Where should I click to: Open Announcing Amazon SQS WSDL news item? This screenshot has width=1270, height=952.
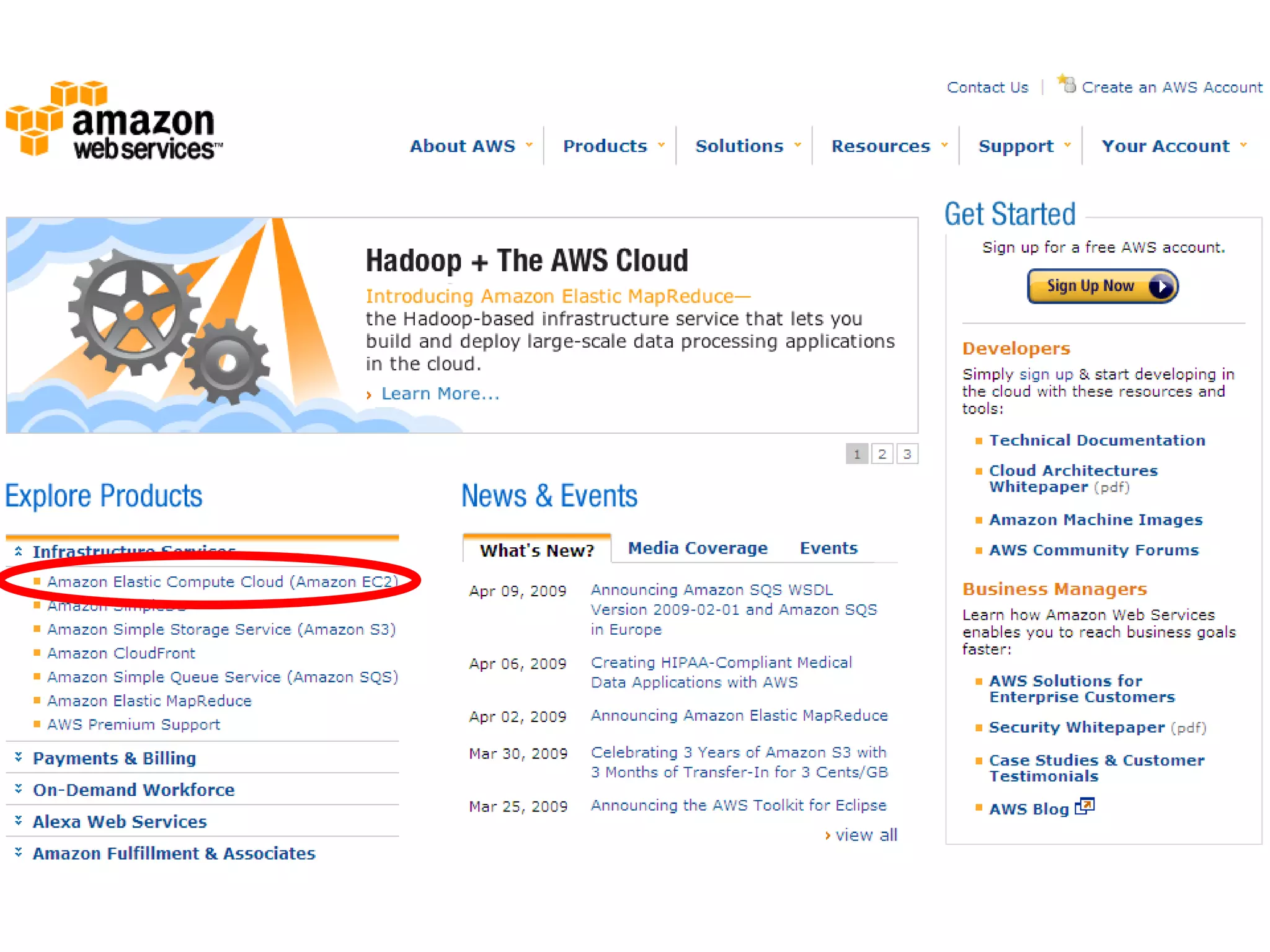tap(734, 609)
